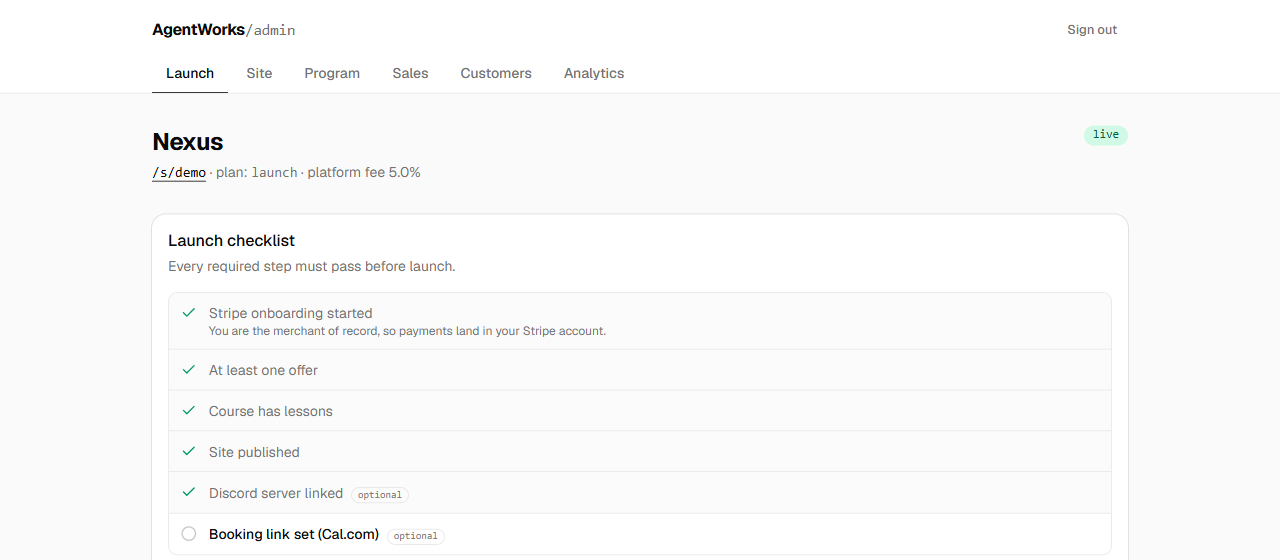1280x560 pixels.
Task: Click the Course has lessons text
Action: (x=270, y=411)
